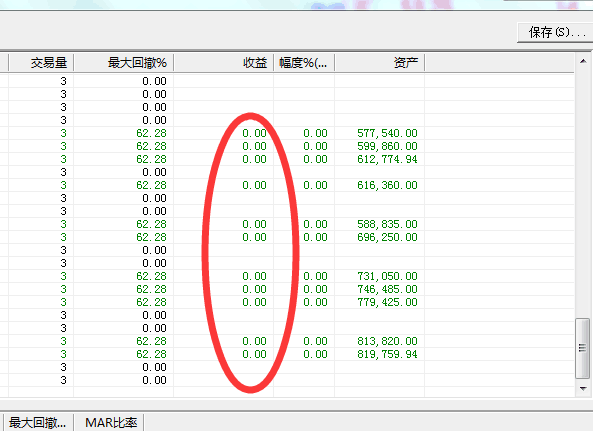Click 62.28 drawdown in 779,425.00 row
The image size is (593, 431).
click(x=151, y=302)
